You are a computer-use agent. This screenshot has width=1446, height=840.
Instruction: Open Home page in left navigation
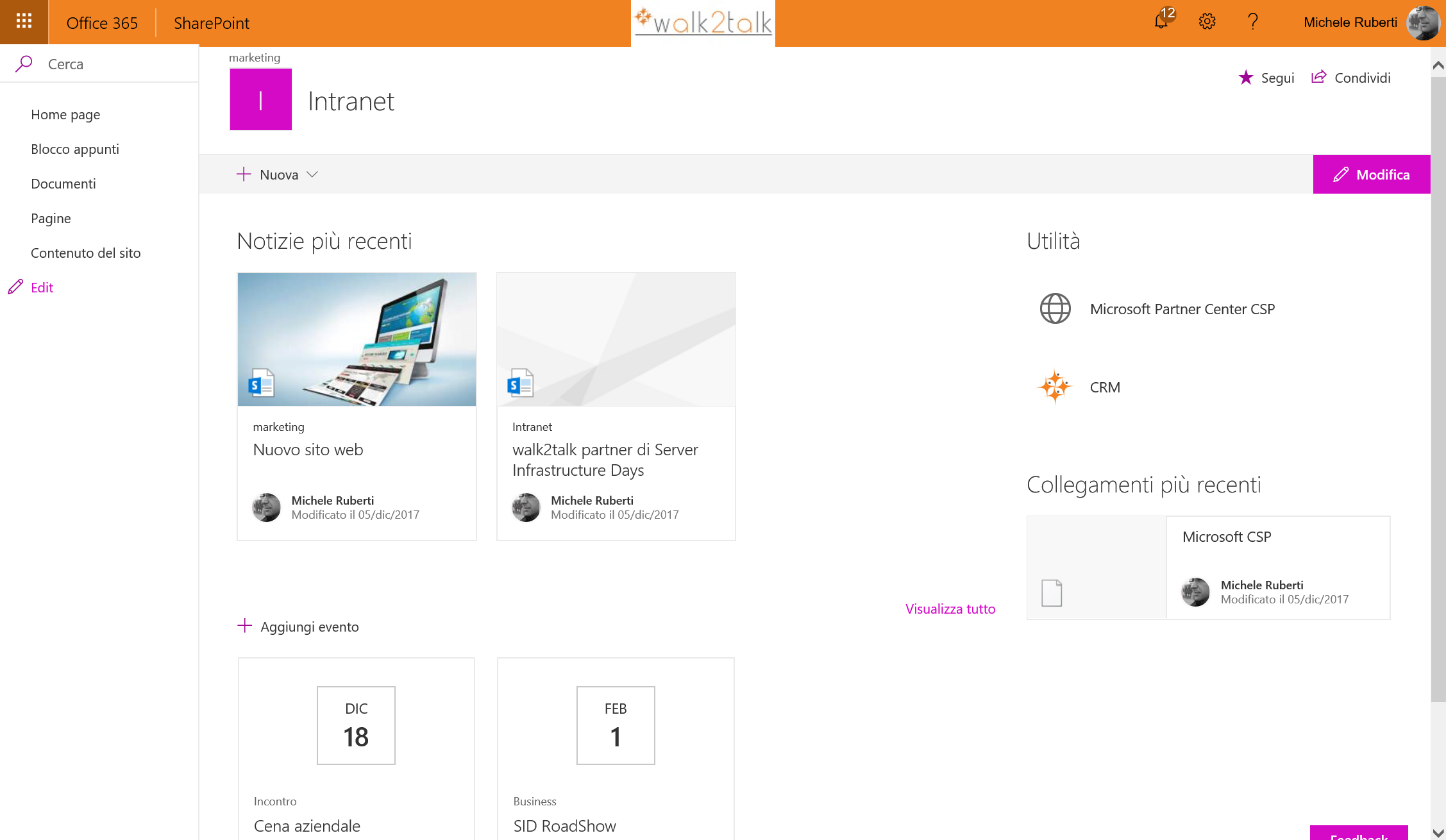click(x=65, y=114)
